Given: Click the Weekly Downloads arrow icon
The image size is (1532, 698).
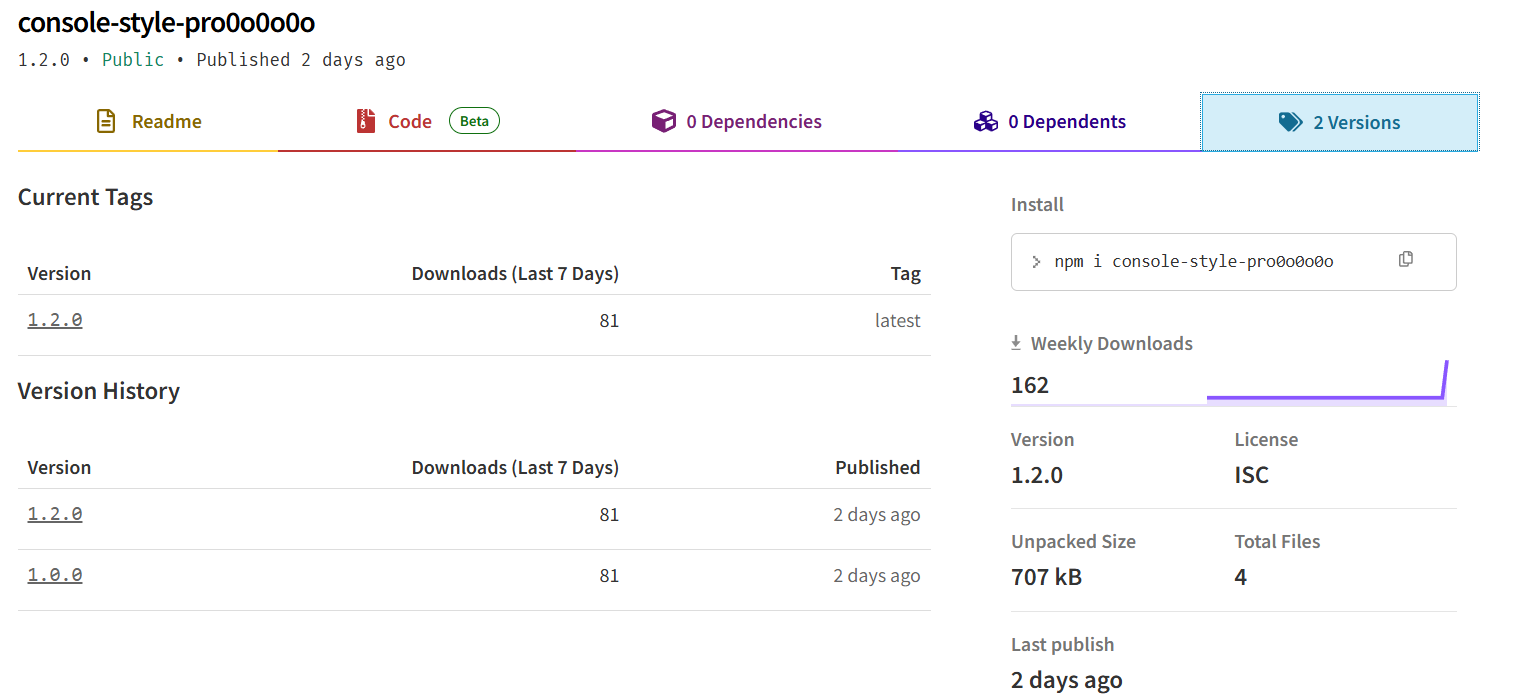Looking at the screenshot, I should point(1016,343).
